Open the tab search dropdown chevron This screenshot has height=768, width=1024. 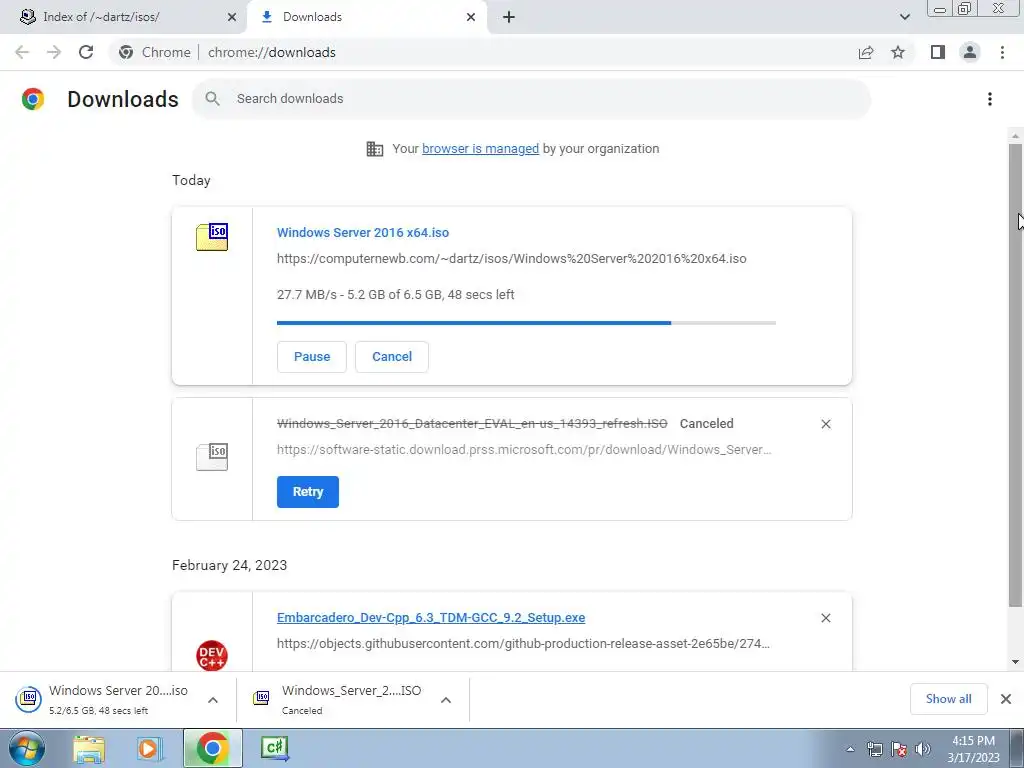[x=904, y=17]
